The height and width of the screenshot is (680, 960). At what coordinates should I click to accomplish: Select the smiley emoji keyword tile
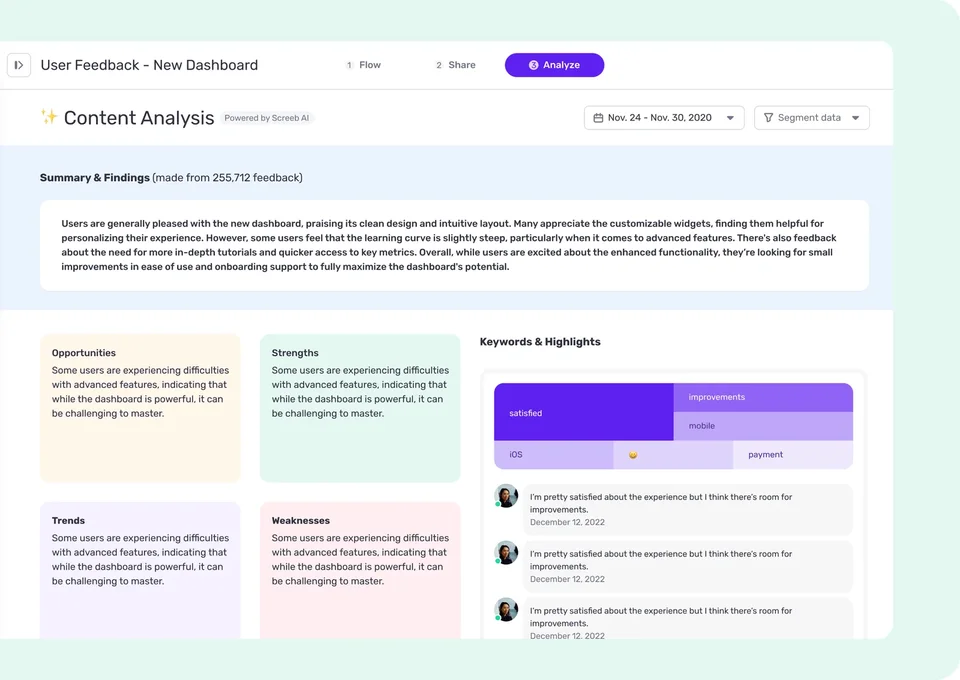tap(673, 455)
